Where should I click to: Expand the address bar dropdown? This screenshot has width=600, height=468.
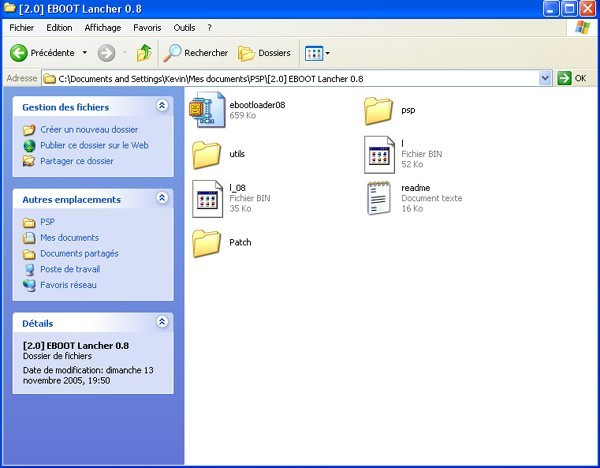(545, 78)
